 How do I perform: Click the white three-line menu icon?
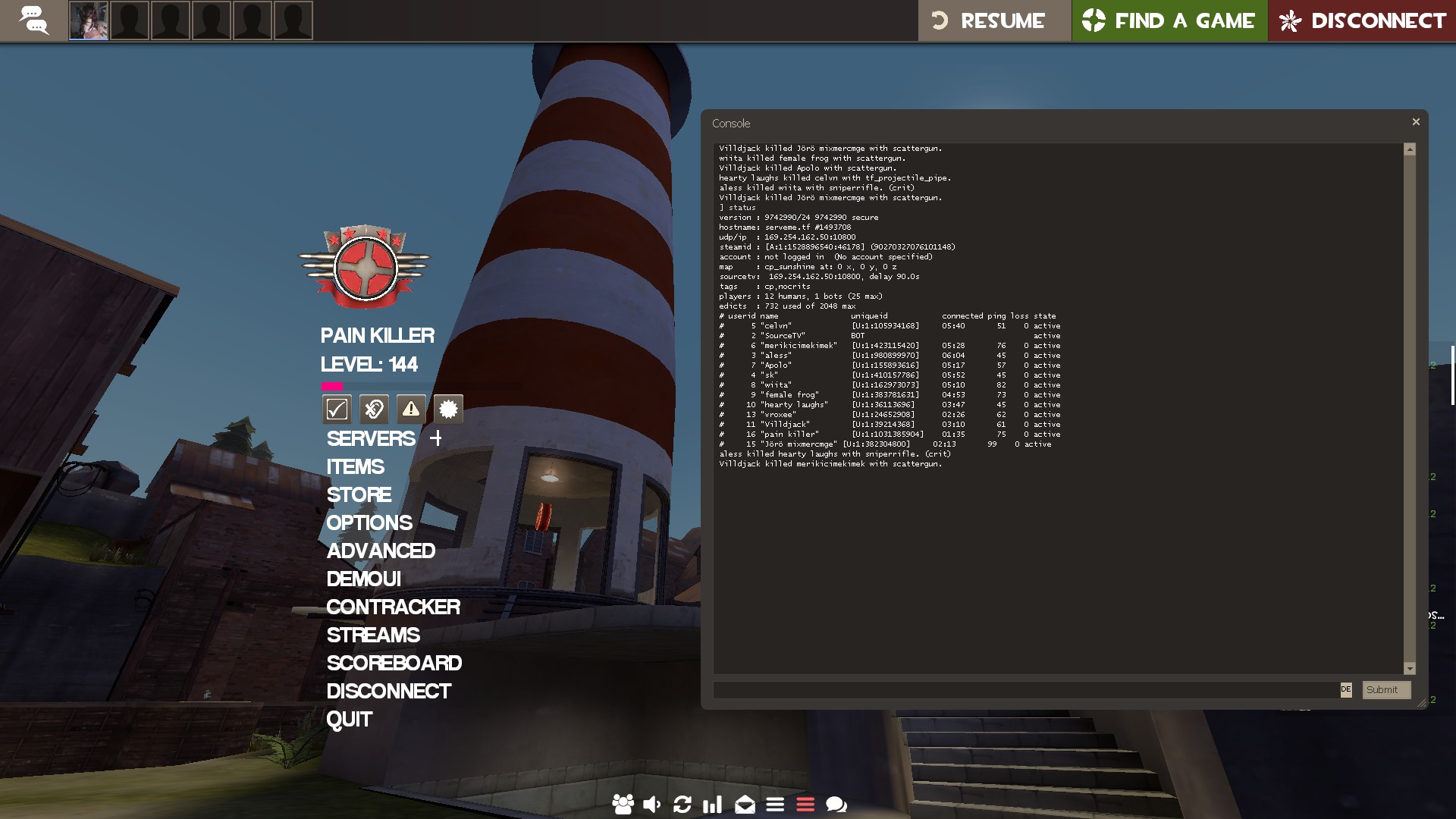[775, 805]
